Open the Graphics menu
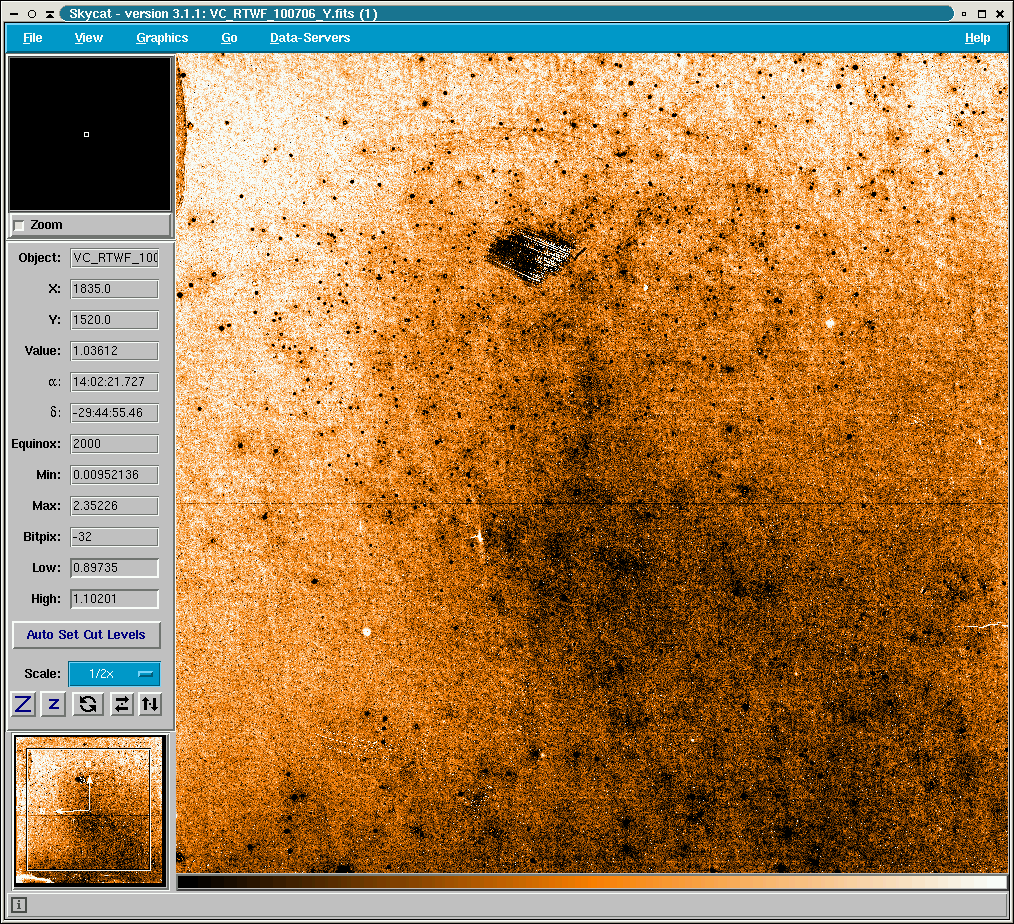The image size is (1014, 924). (x=162, y=38)
